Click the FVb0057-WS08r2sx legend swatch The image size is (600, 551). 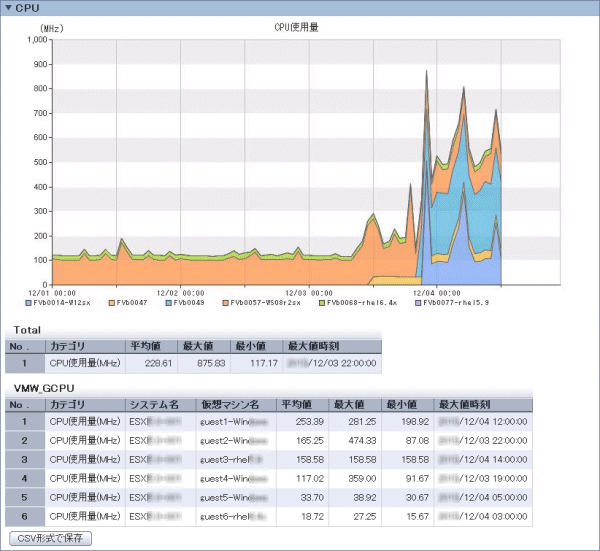point(227,300)
